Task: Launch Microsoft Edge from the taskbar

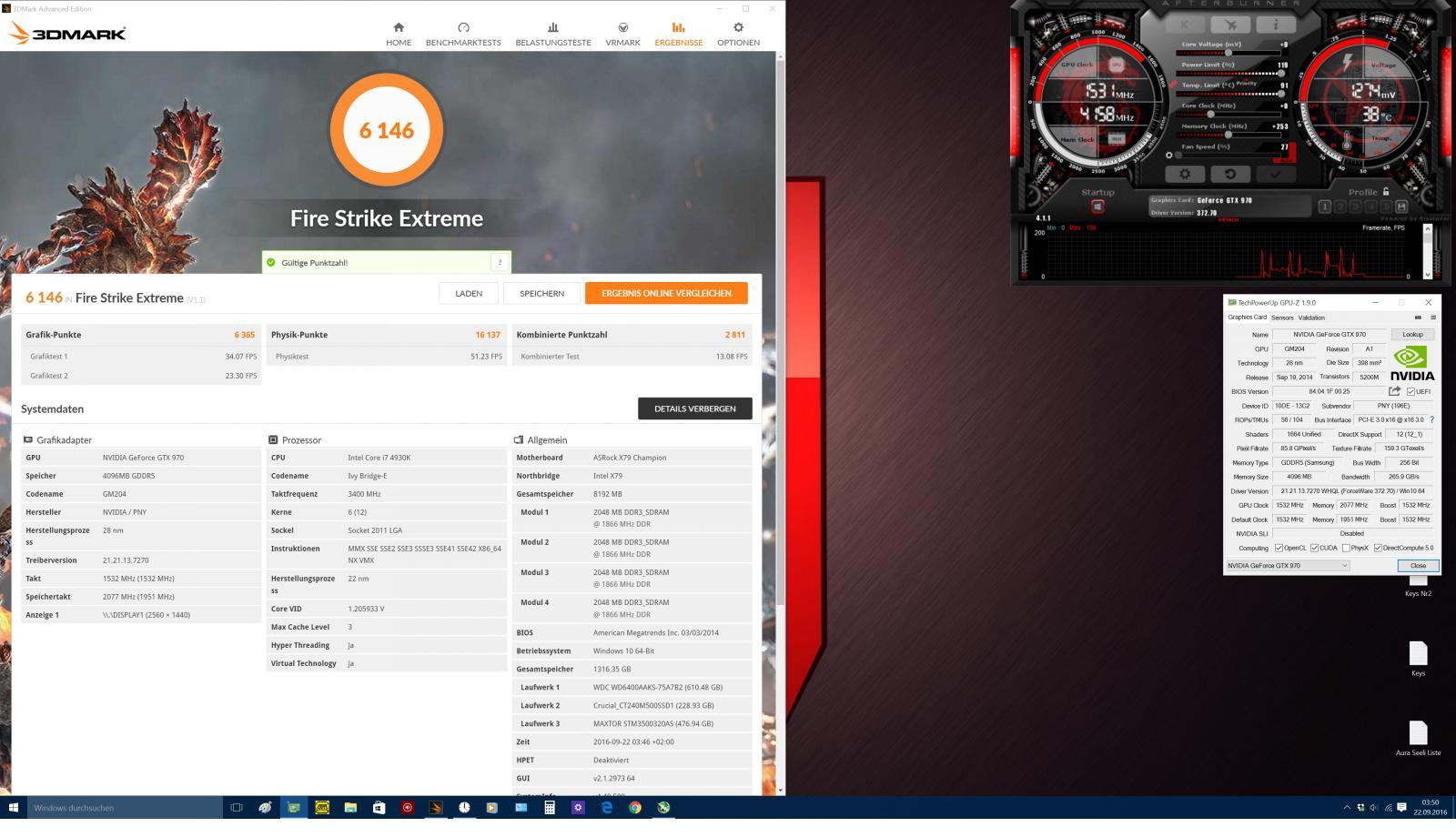Action: pos(607,807)
